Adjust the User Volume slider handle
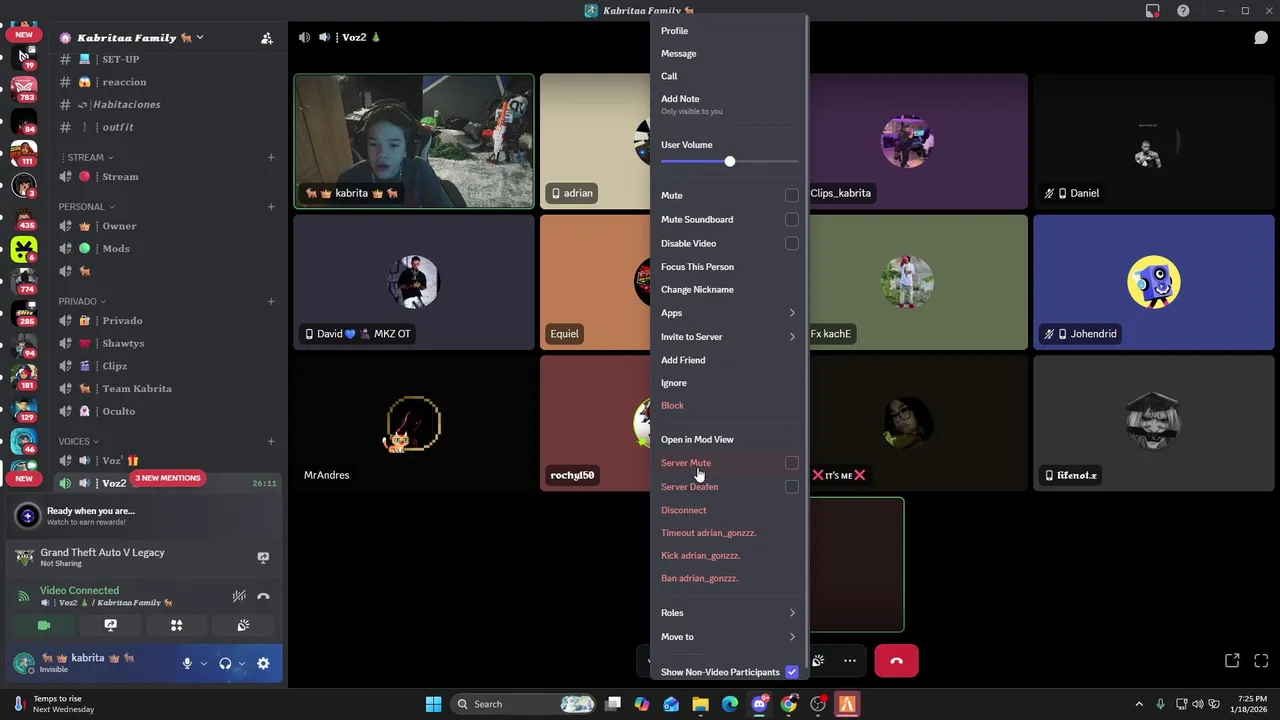1280x720 pixels. coord(730,161)
